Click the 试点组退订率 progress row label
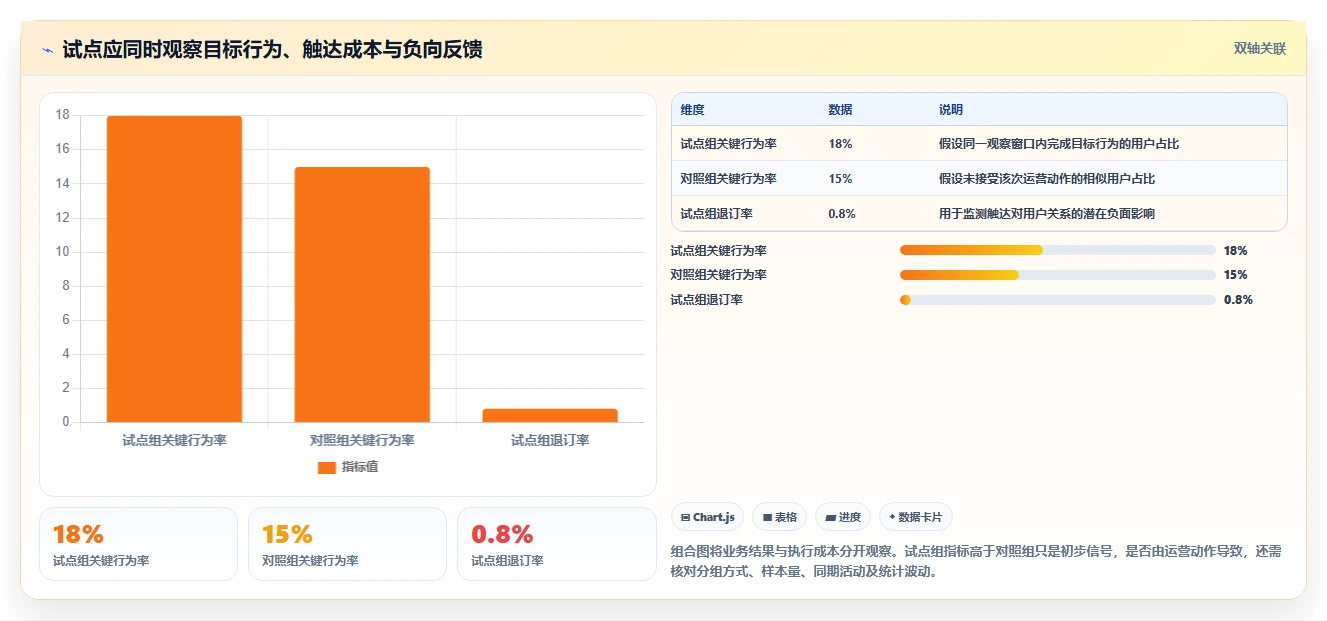The width and height of the screenshot is (1327, 621). coord(706,300)
